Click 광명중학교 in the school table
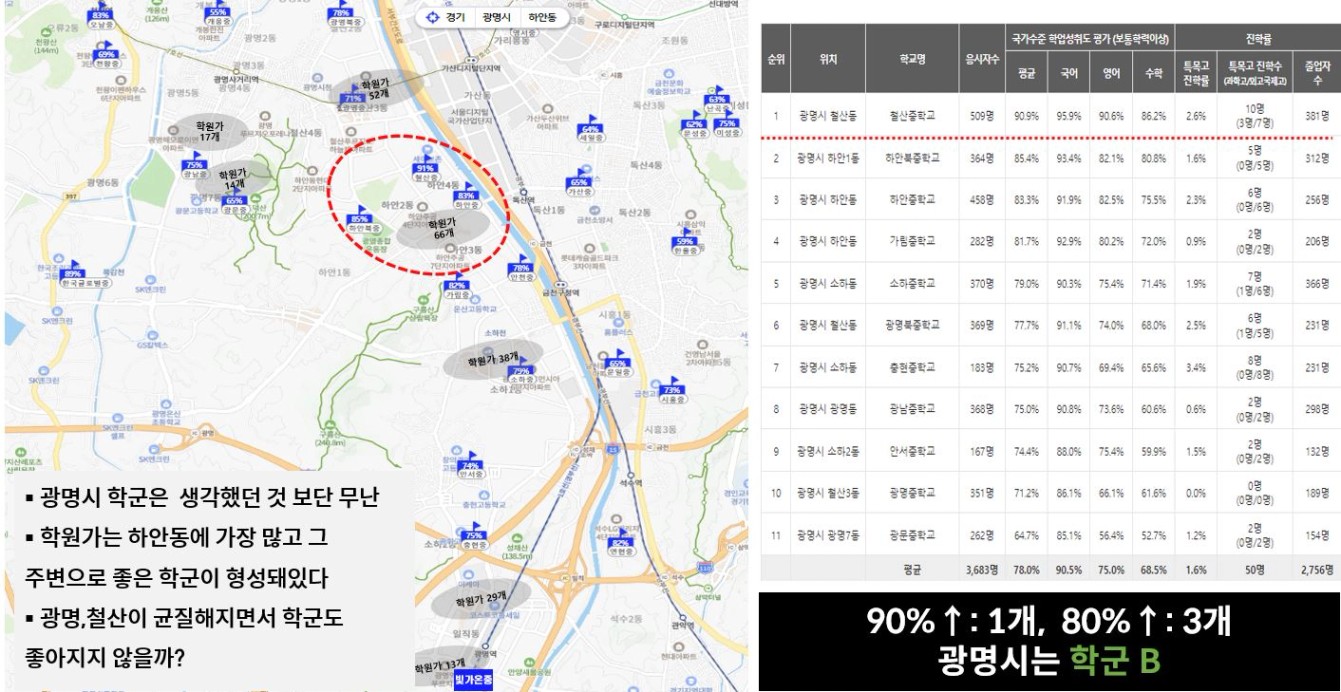Image resolution: width=1341 pixels, height=692 pixels. pos(912,493)
